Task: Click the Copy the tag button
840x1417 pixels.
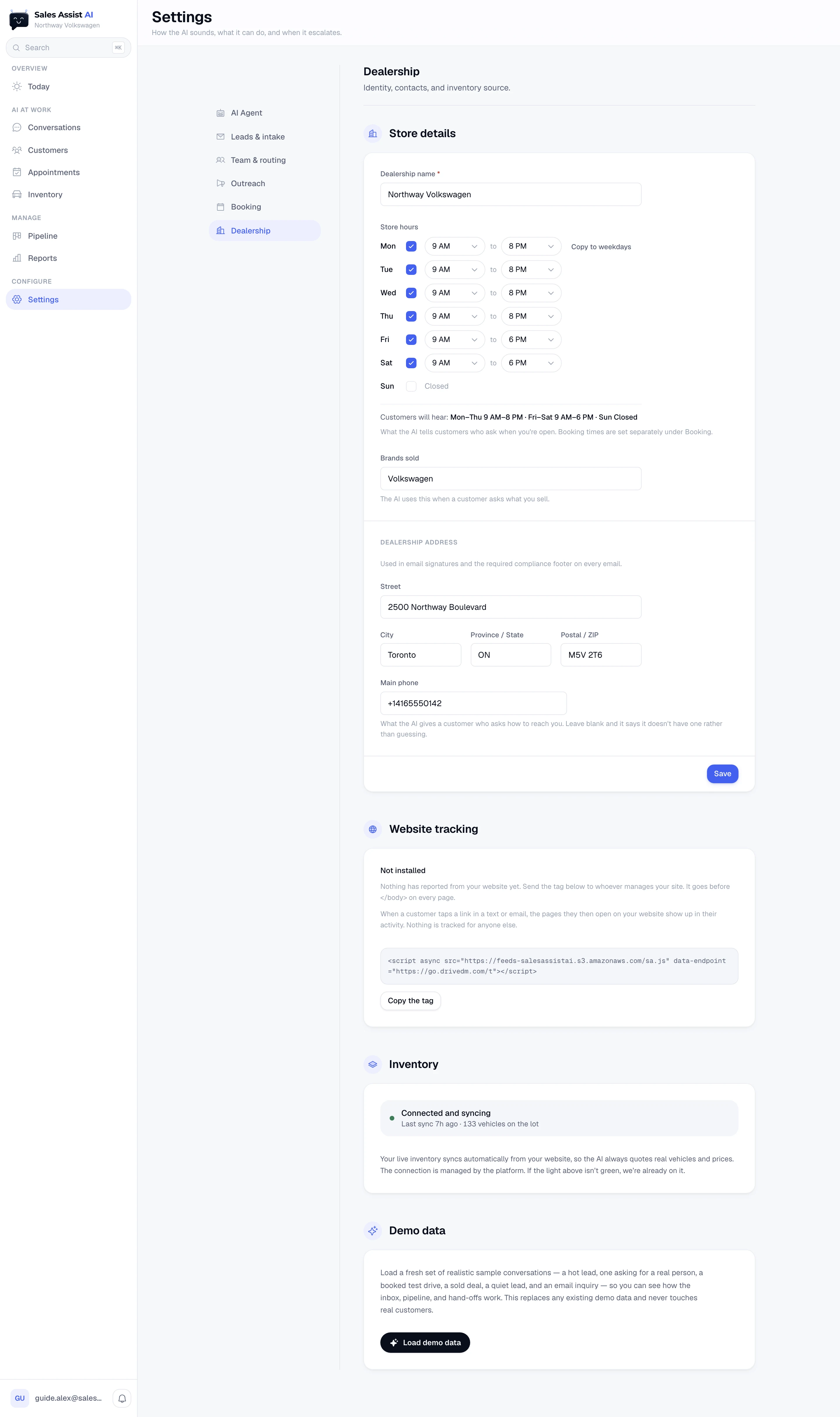Action: (410, 1001)
